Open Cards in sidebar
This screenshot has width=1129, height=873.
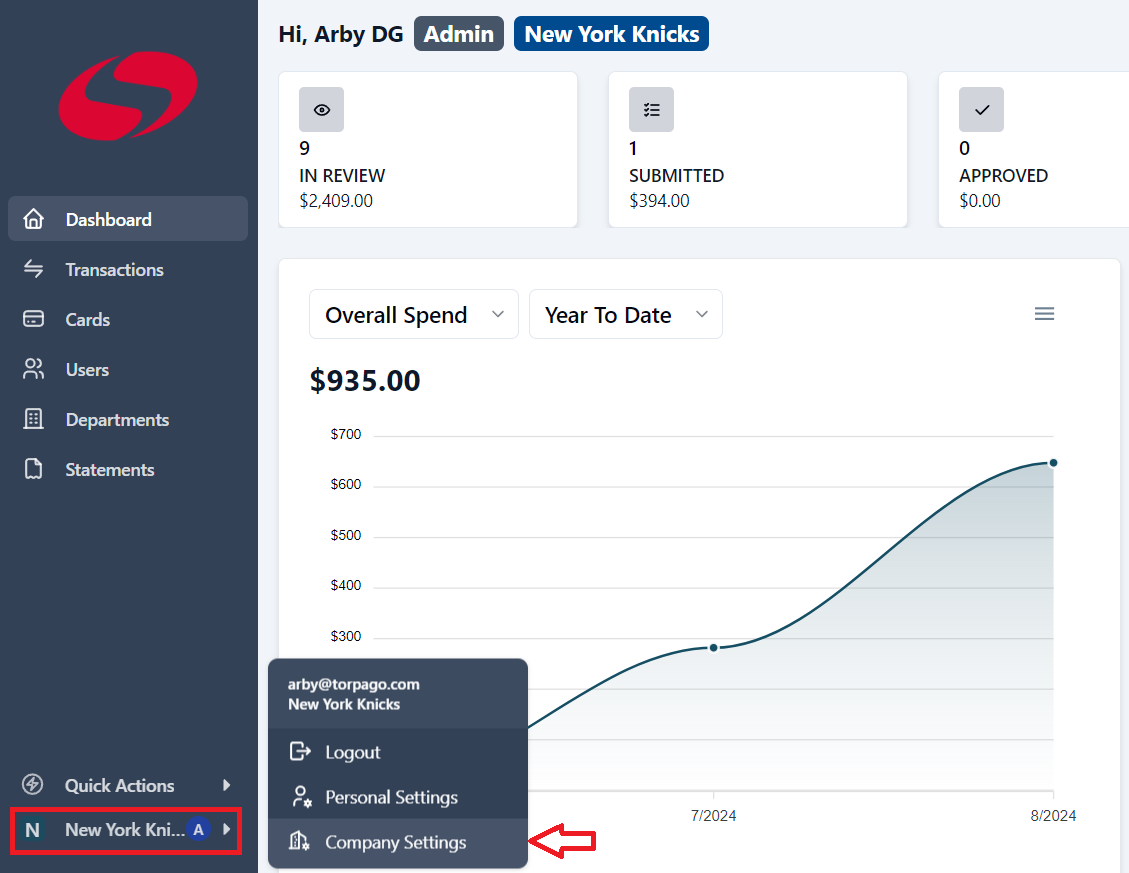coord(128,318)
